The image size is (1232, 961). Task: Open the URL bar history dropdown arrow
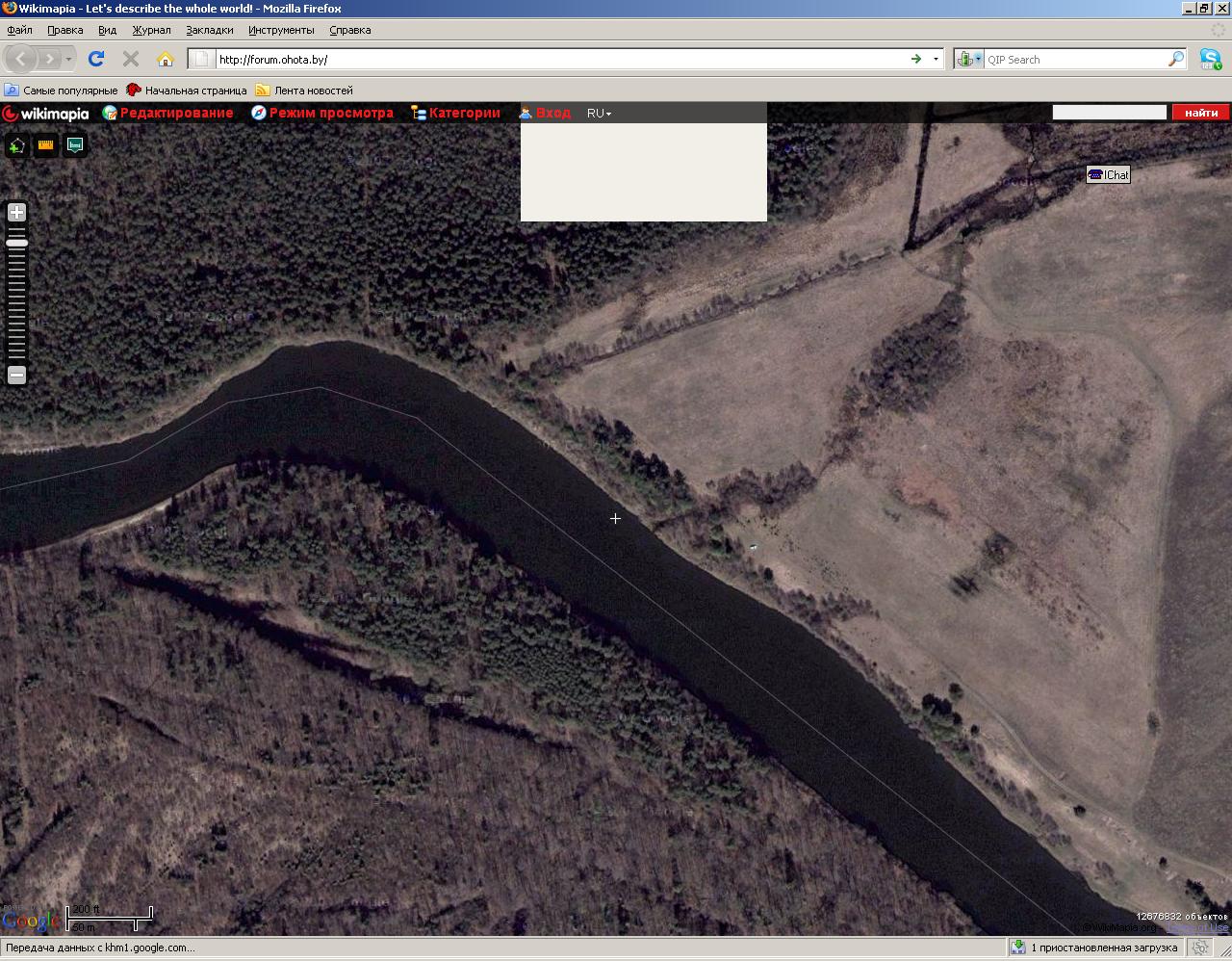936,59
